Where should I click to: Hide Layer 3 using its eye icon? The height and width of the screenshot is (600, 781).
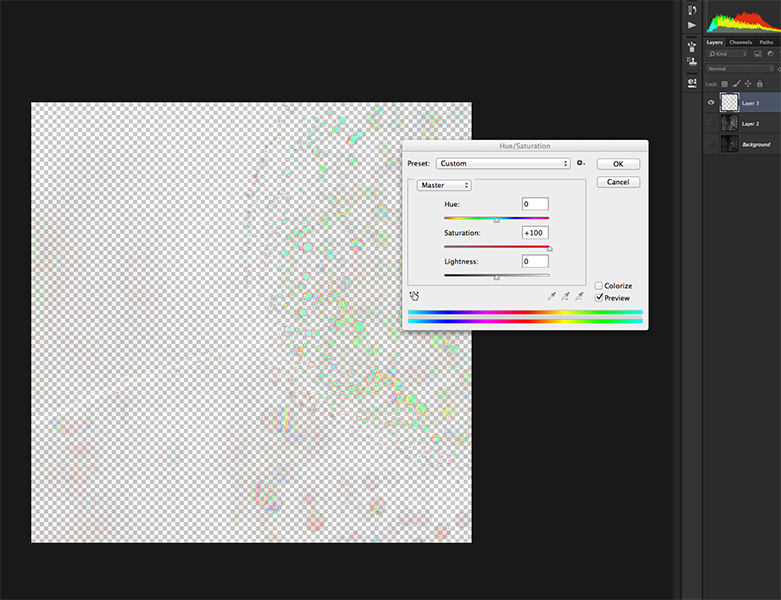(x=711, y=102)
